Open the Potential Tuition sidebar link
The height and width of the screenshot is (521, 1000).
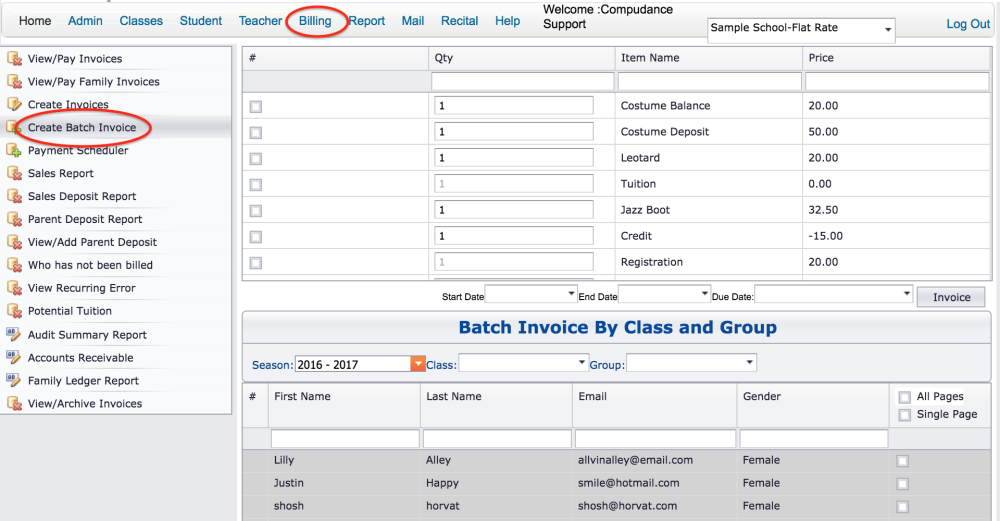[x=70, y=311]
